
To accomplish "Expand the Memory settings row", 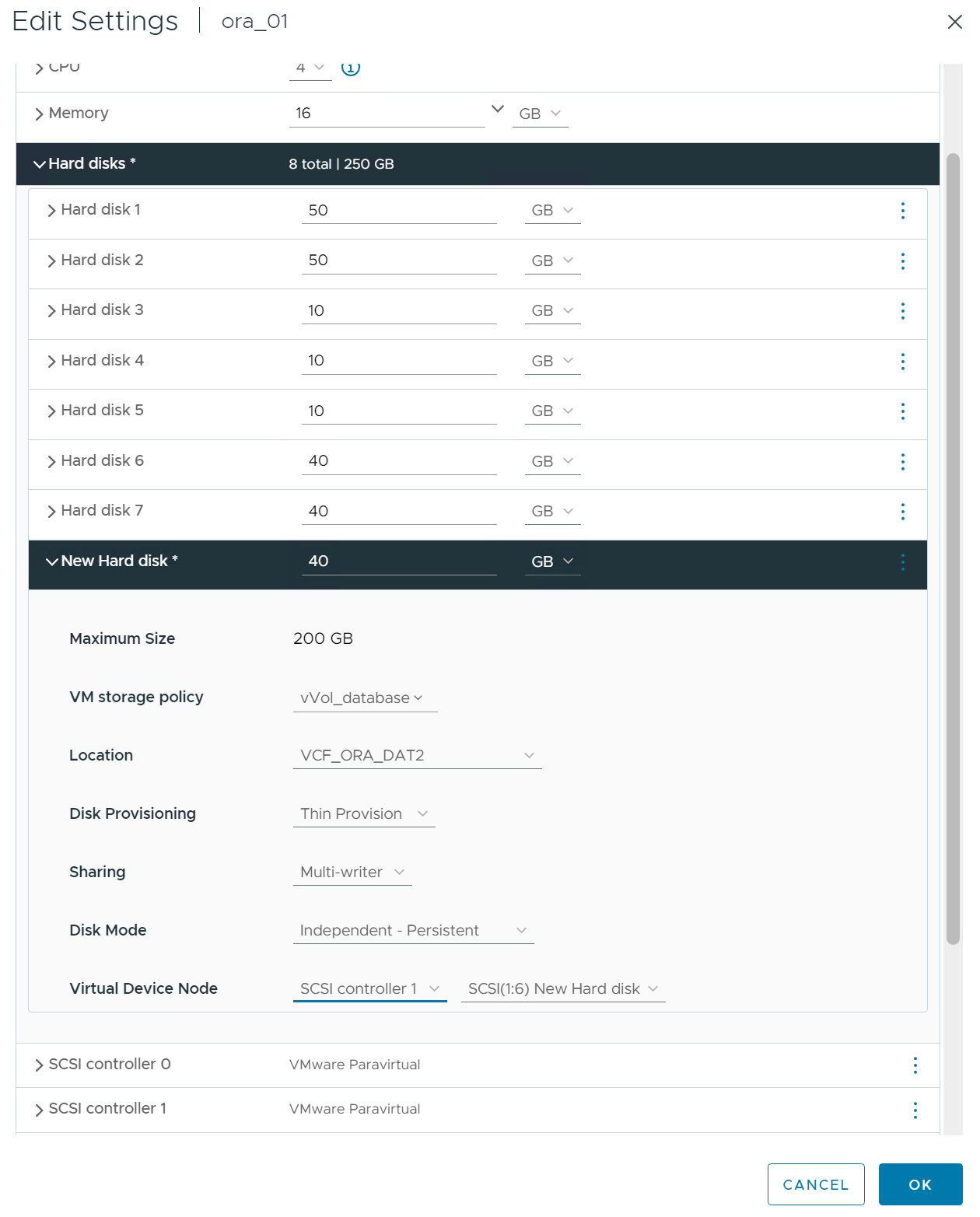I will point(39,114).
